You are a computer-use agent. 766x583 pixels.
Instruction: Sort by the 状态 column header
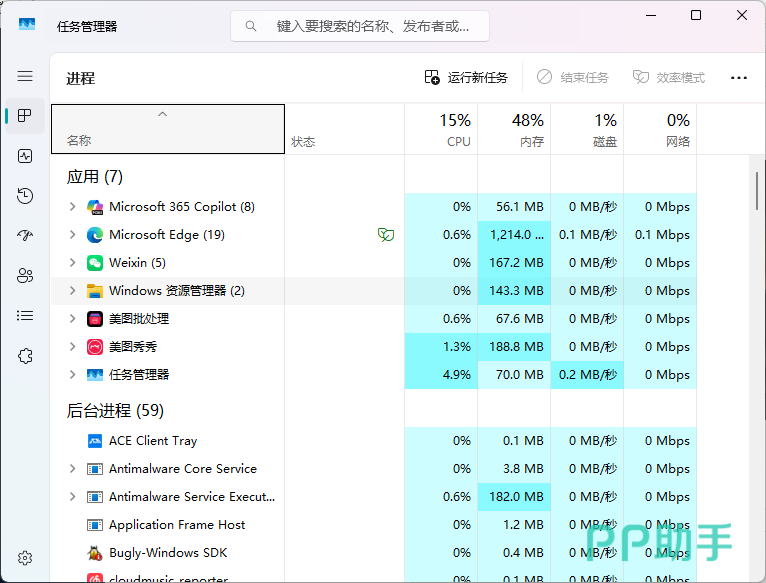point(344,129)
